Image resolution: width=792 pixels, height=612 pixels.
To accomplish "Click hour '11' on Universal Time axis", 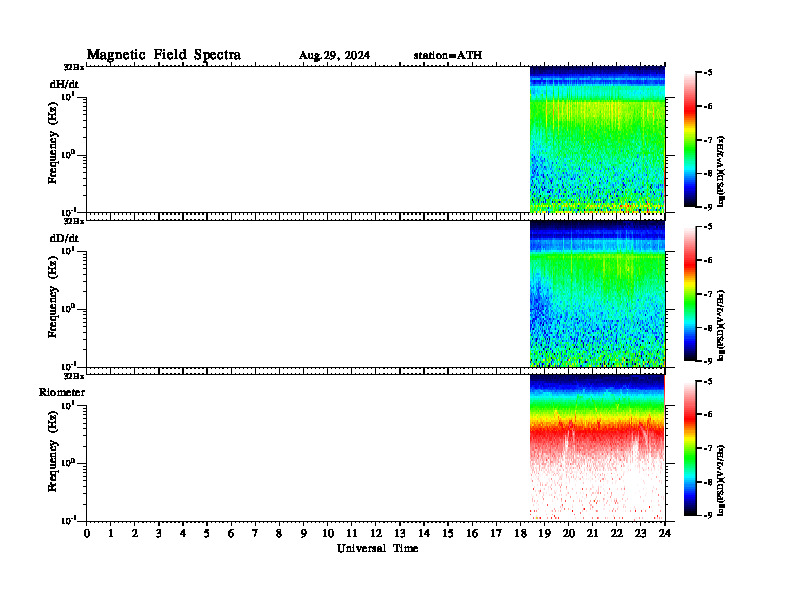I will click(352, 534).
